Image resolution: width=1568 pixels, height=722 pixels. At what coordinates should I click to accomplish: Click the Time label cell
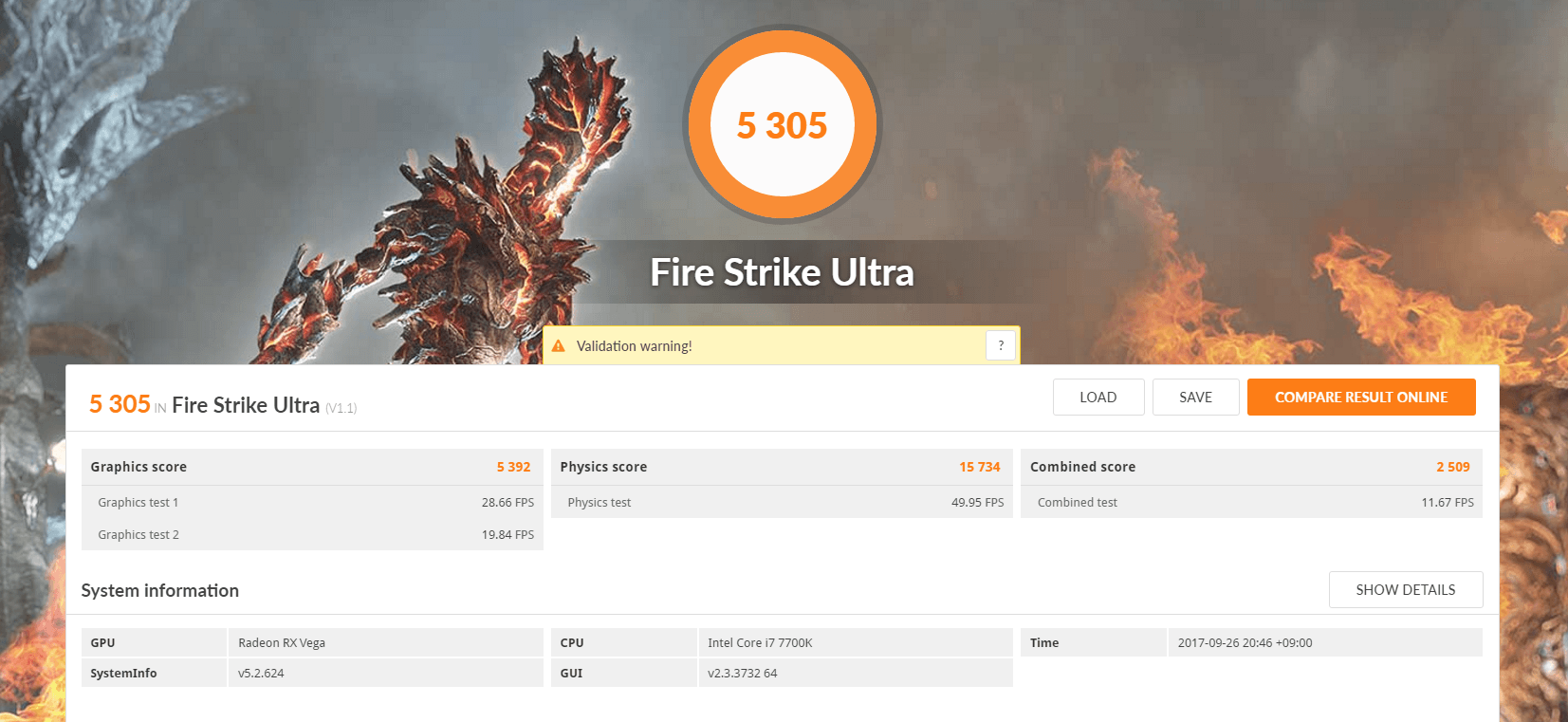(x=1094, y=642)
